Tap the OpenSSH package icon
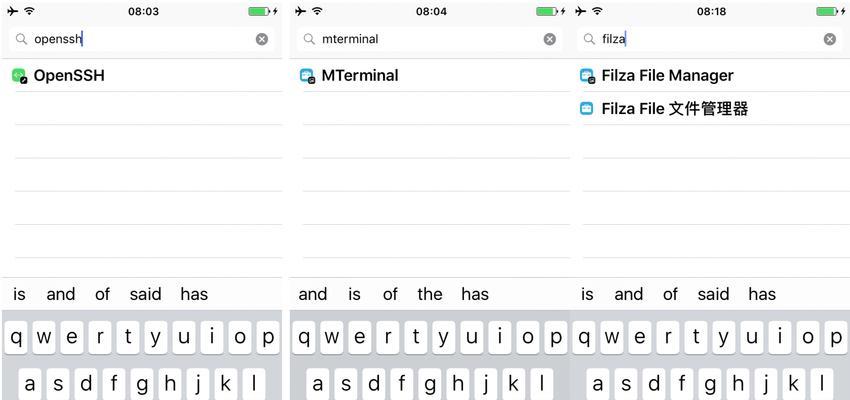This screenshot has height=400, width=850. 20,76
